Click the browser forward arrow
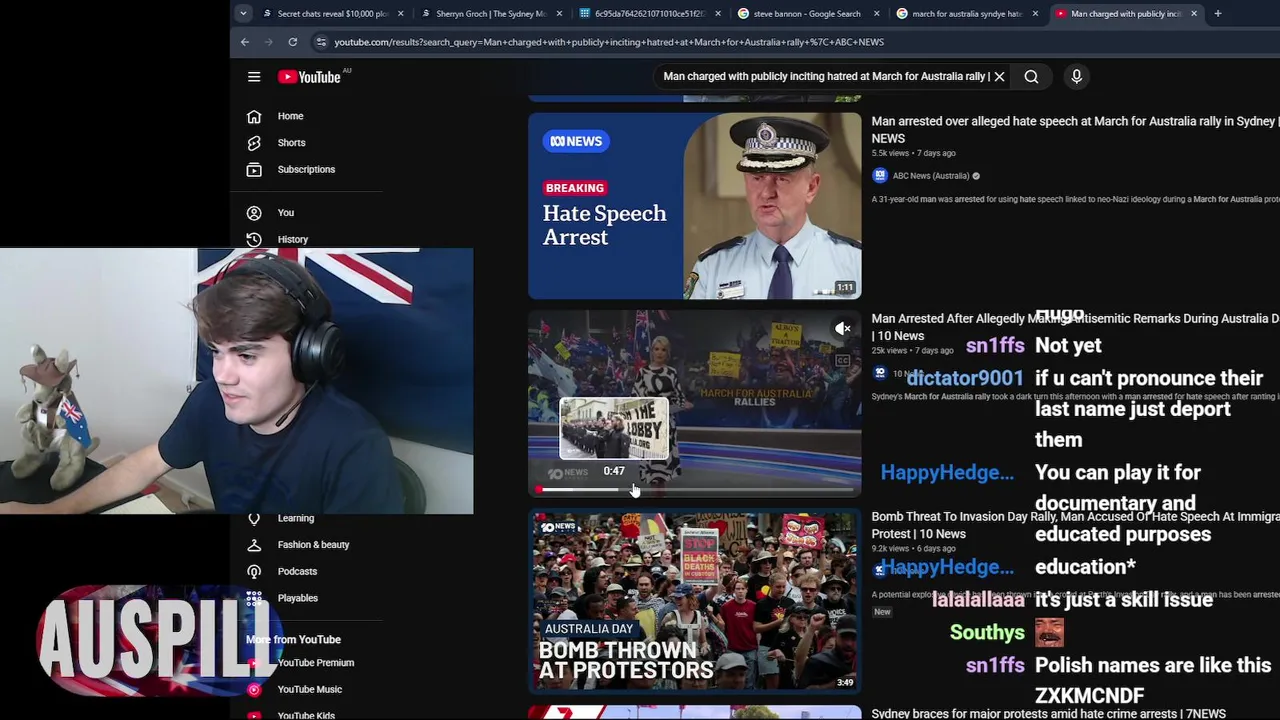Screen dimensions: 1280x720 (268, 42)
